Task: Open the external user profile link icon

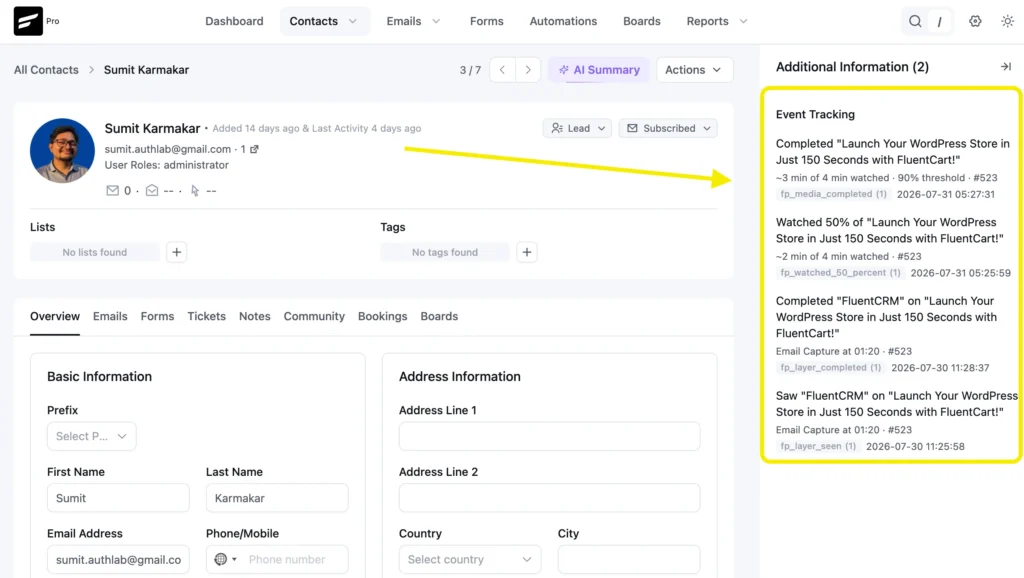Action: pyautogui.click(x=254, y=149)
